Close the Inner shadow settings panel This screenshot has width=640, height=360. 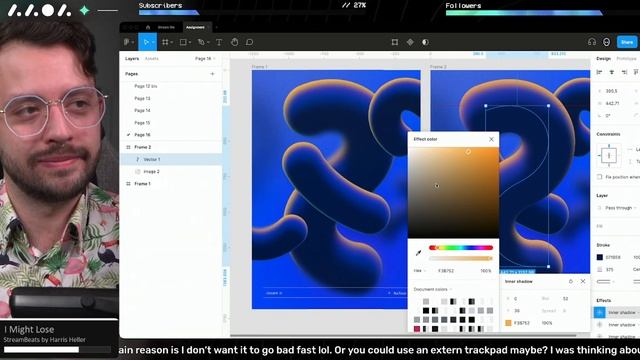583,281
